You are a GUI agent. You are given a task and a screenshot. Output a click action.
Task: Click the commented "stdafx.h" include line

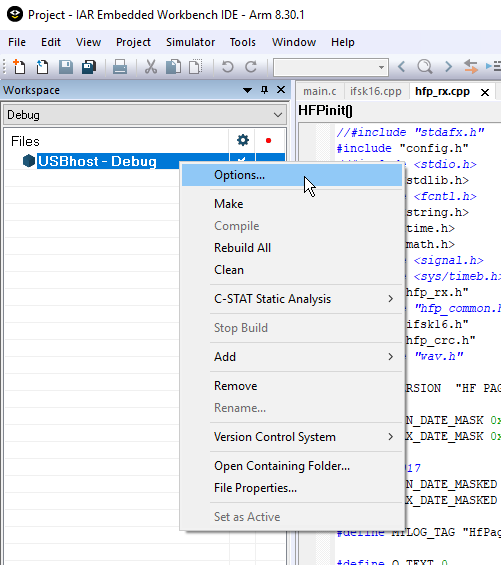[410, 132]
